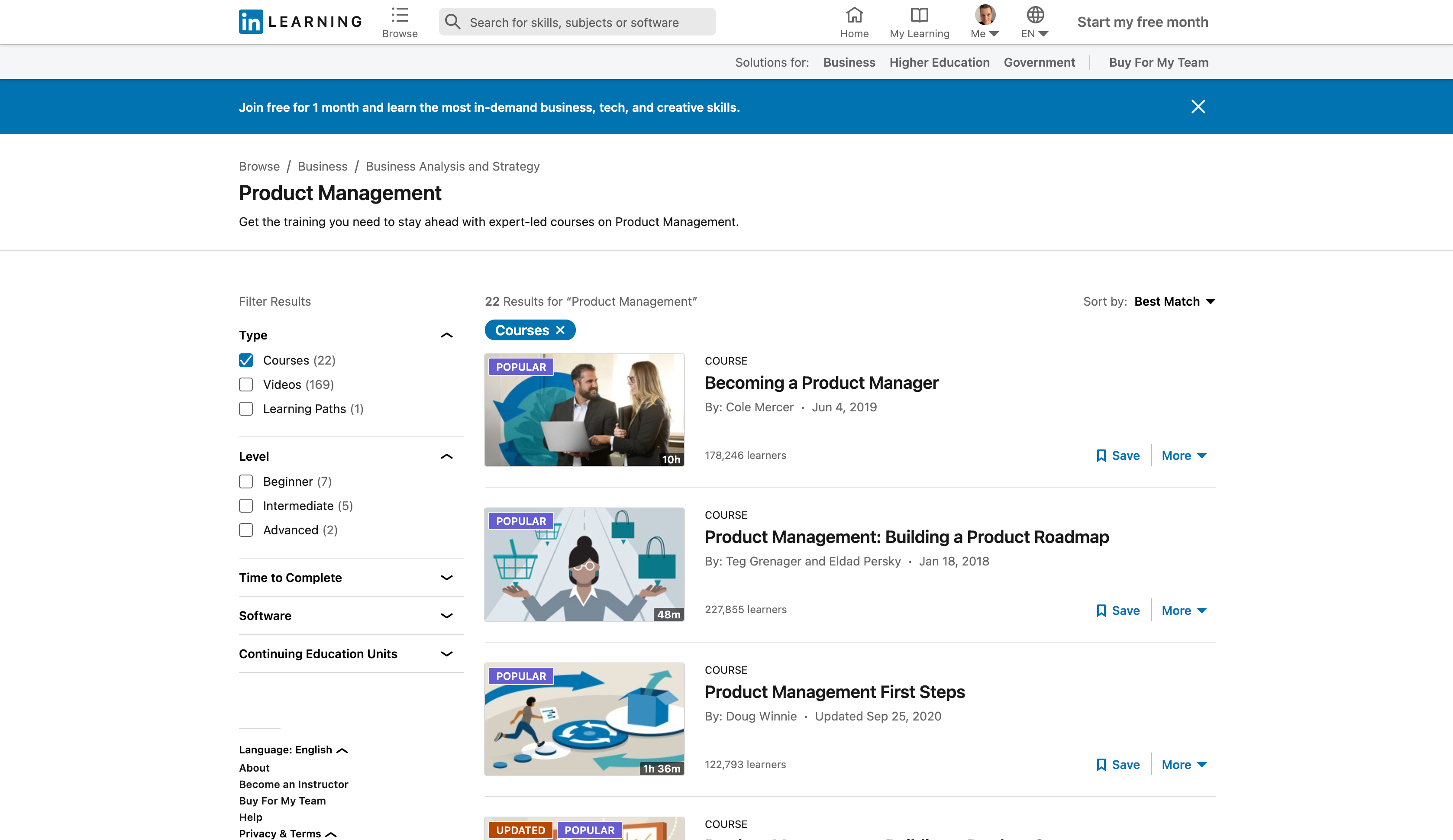Click the Home icon in the navigation bar

point(854,16)
